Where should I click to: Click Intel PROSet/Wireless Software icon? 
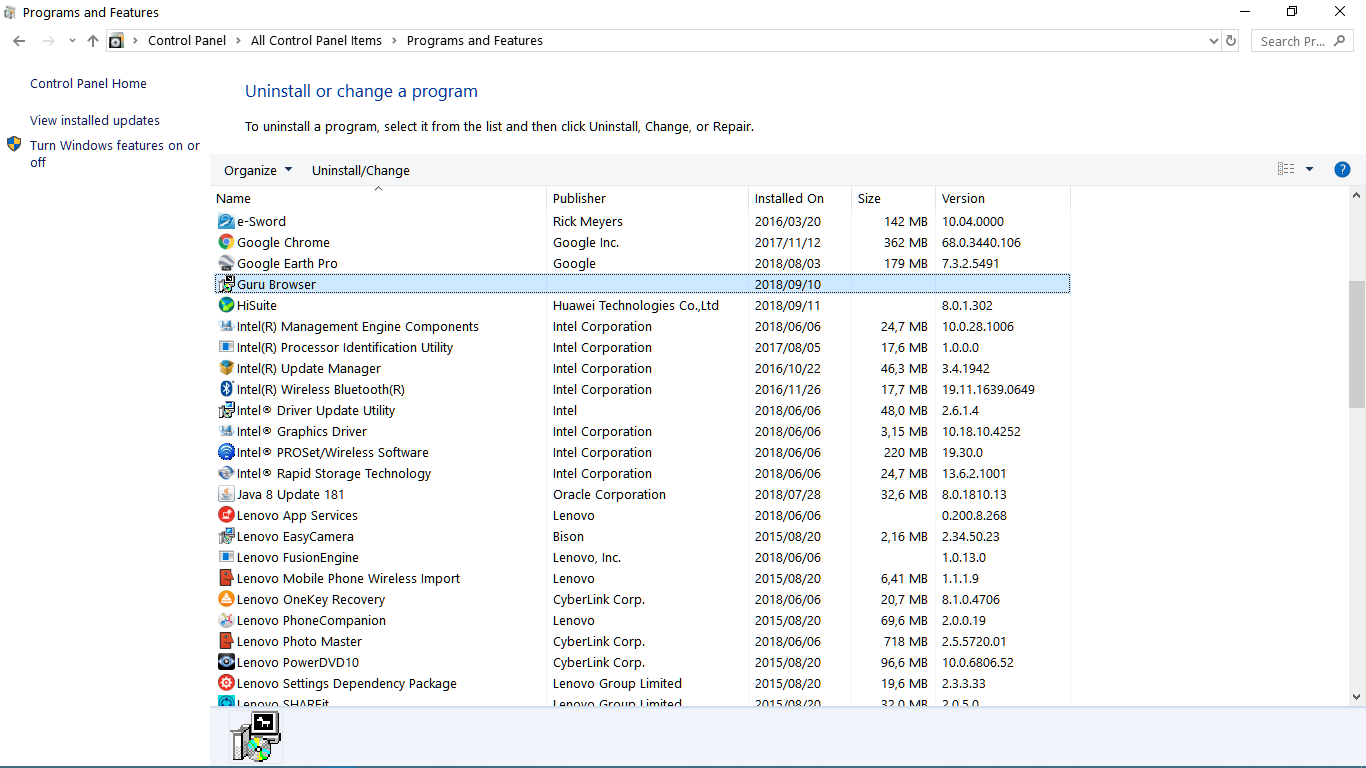point(226,452)
